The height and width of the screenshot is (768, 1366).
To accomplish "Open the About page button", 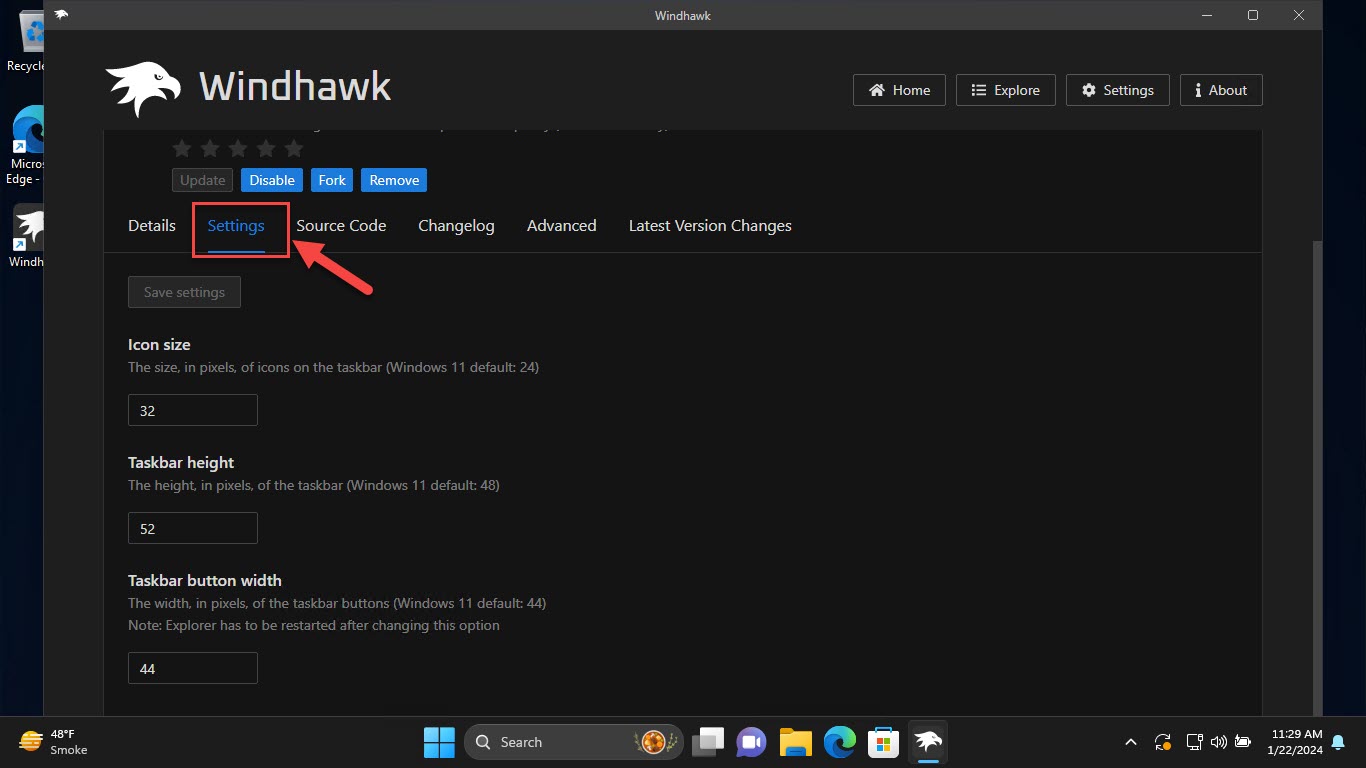I will click(1221, 90).
